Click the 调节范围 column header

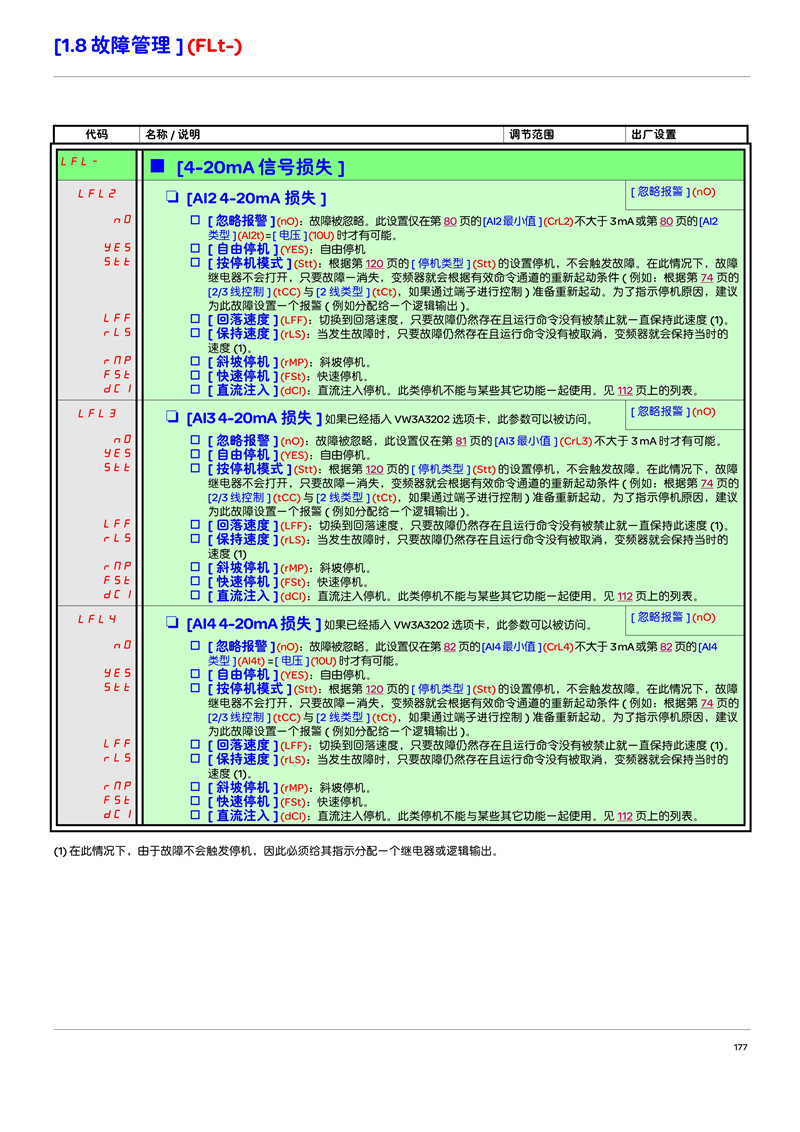pyautogui.click(x=531, y=134)
